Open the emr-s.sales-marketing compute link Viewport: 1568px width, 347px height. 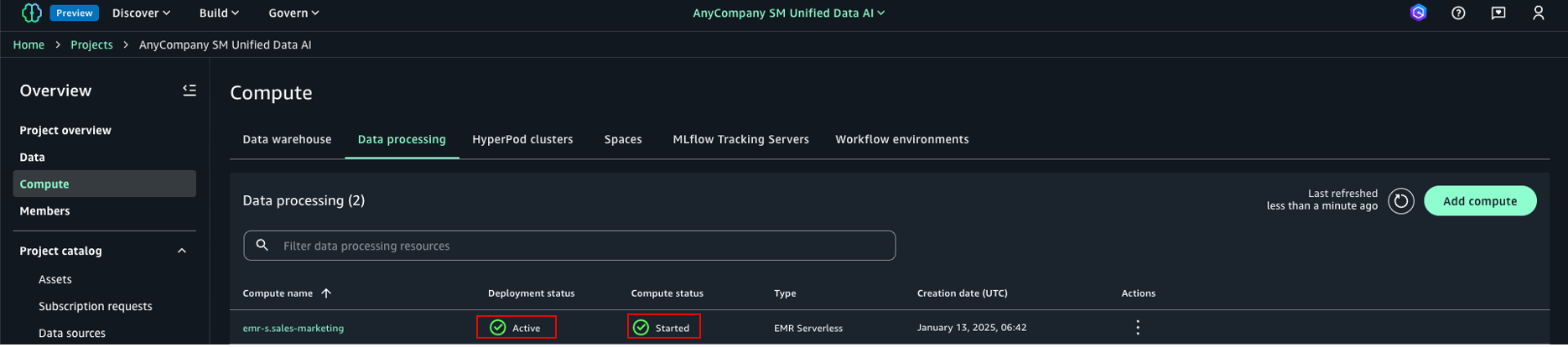pyautogui.click(x=293, y=329)
